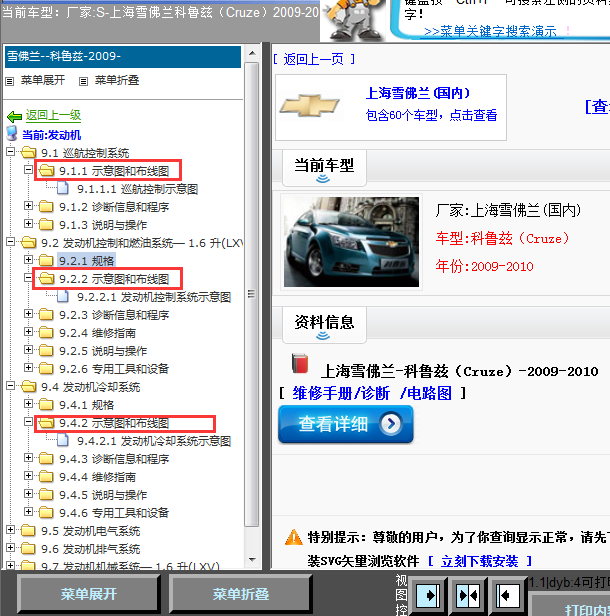Click the 返回上一页 link
The width and height of the screenshot is (610, 616).
pos(313,59)
